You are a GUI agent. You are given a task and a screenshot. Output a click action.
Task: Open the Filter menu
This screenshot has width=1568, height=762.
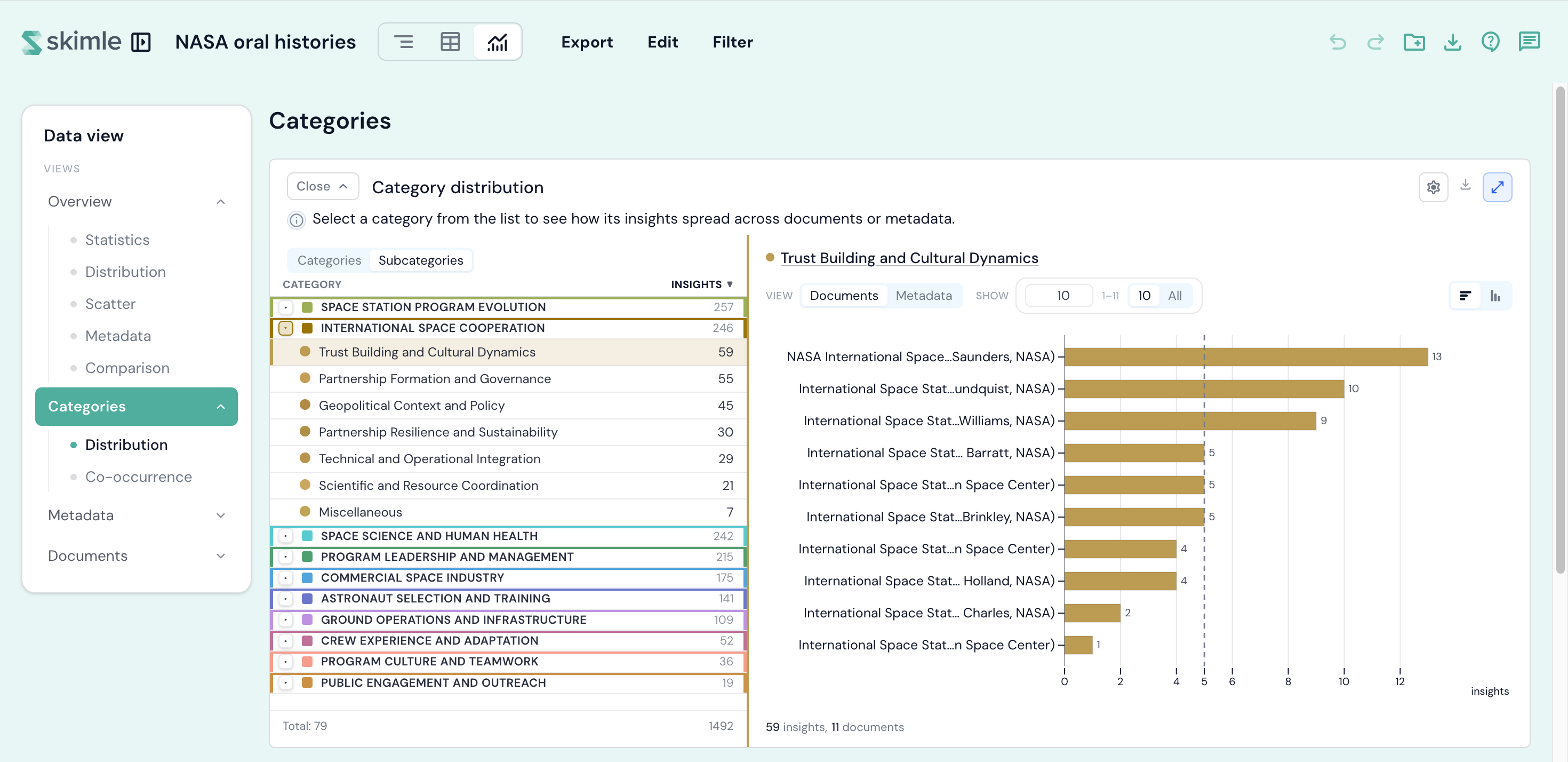pos(732,42)
